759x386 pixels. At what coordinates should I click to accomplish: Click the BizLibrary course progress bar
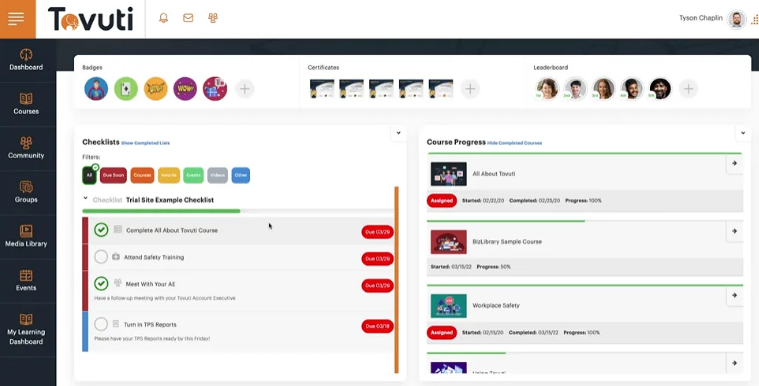tap(585, 221)
